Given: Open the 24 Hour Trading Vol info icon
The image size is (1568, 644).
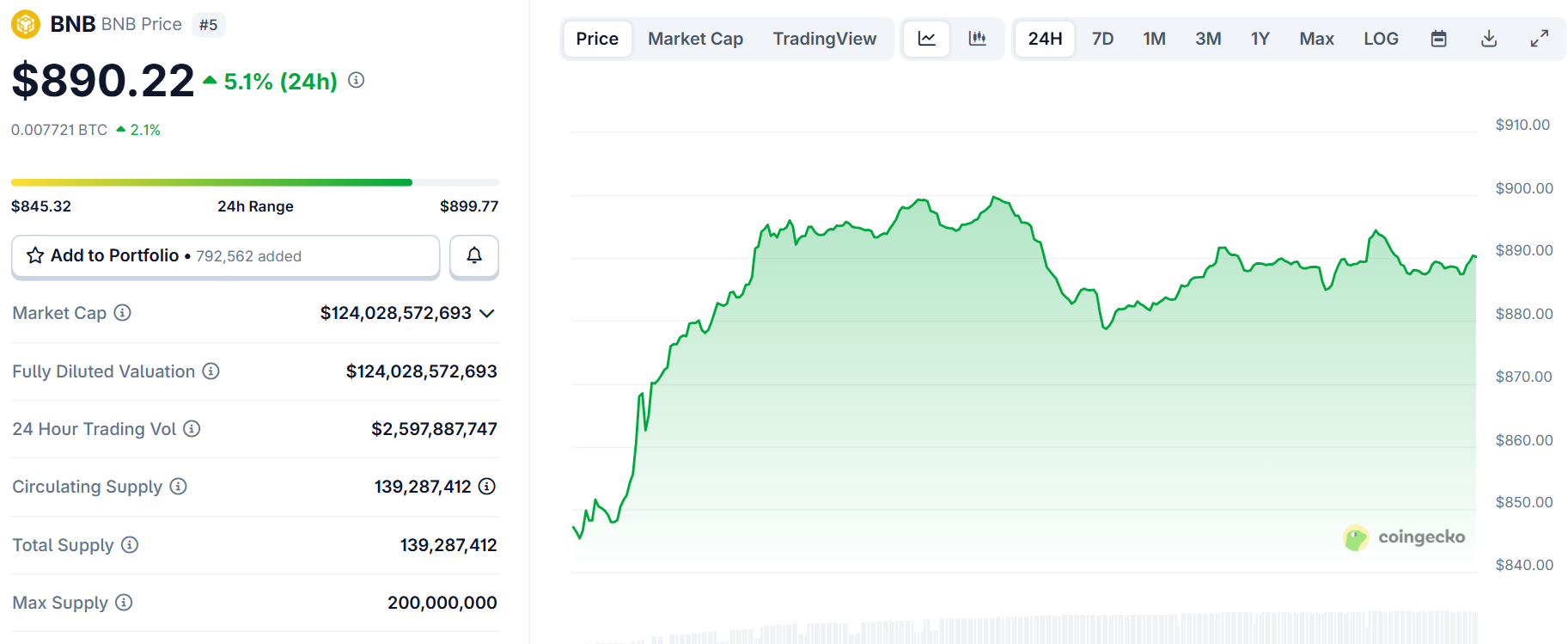Looking at the screenshot, I should (x=192, y=429).
